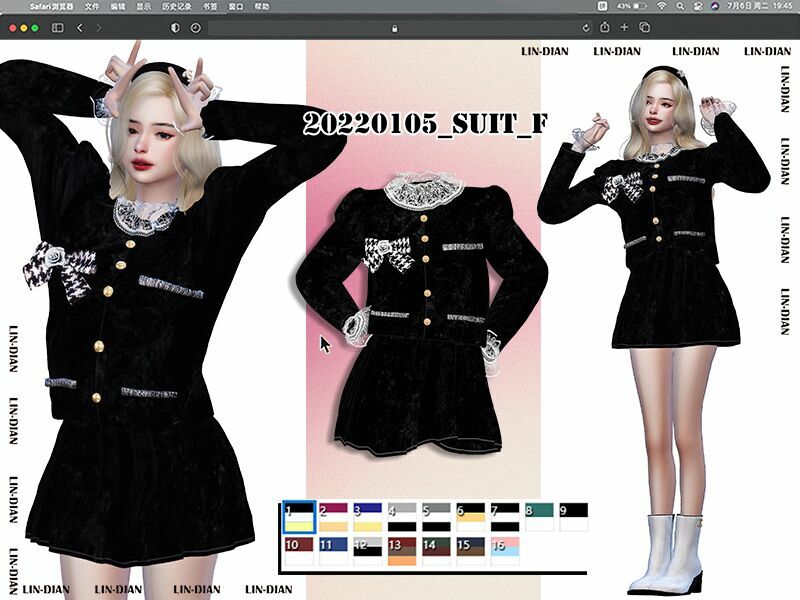This screenshot has width=800, height=600.
Task: Open the Safari浏览器 app menu
Action: pyautogui.click(x=52, y=7)
